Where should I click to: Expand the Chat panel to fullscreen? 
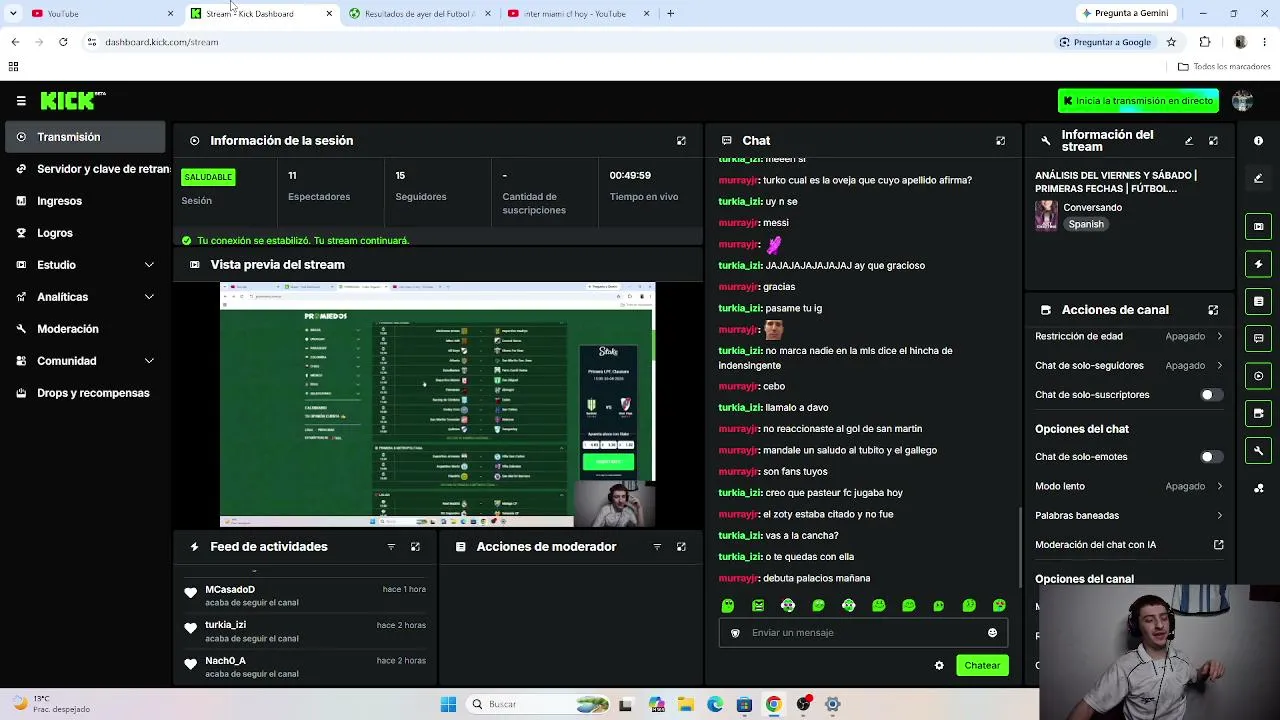tap(1000, 141)
